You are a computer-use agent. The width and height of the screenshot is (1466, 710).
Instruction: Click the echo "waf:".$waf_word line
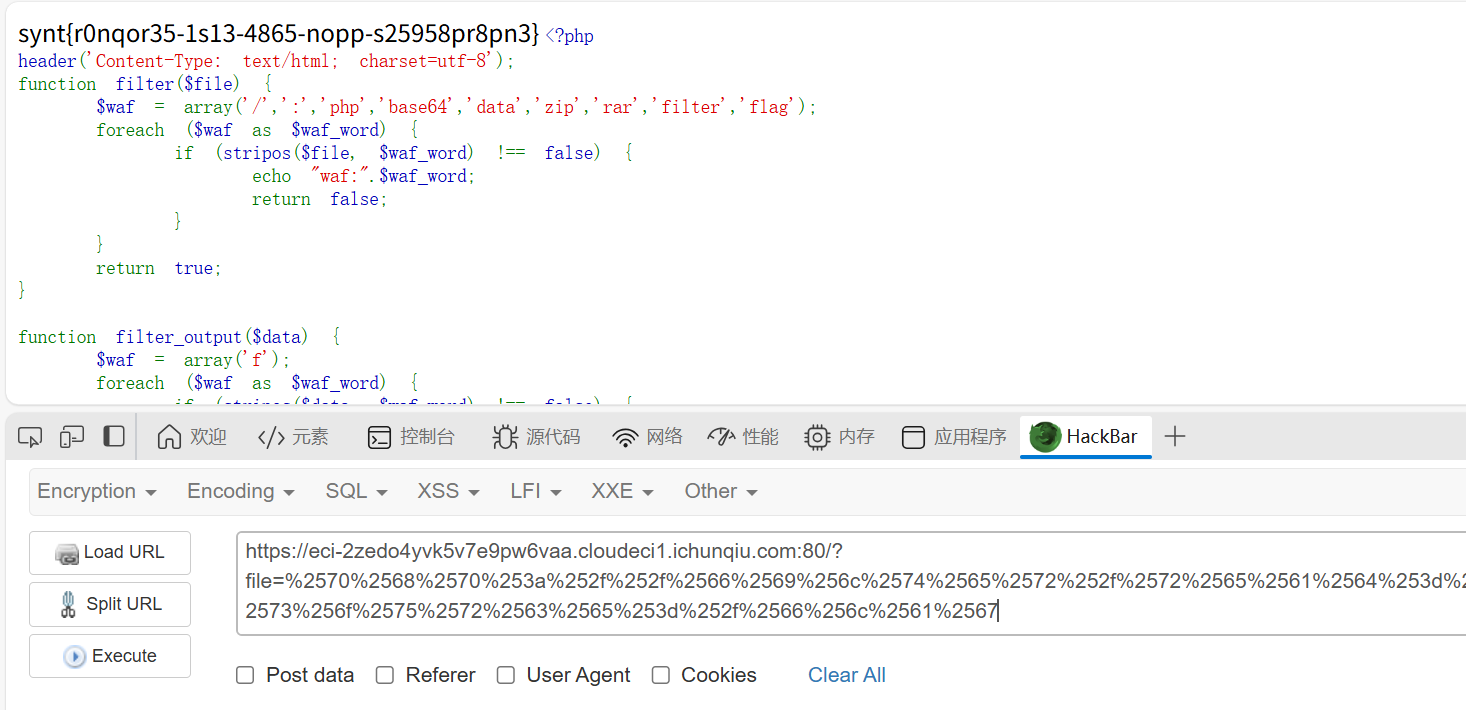364,176
